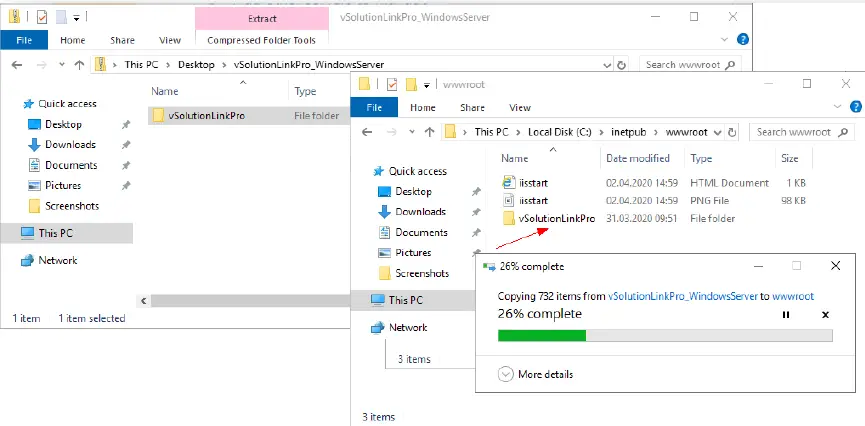Image resolution: width=865 pixels, height=426 pixels.
Task: Open the address bar history dropdown in wwwroot
Action: 718,132
